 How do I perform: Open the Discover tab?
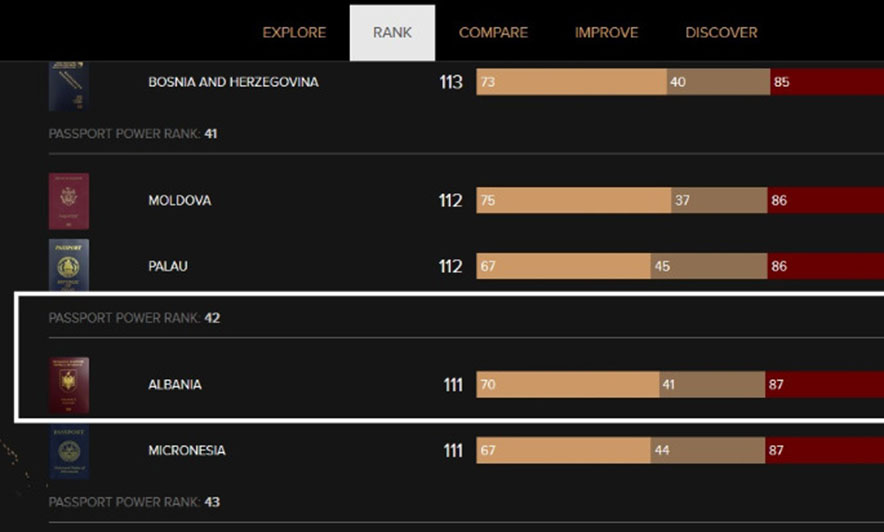pos(721,32)
